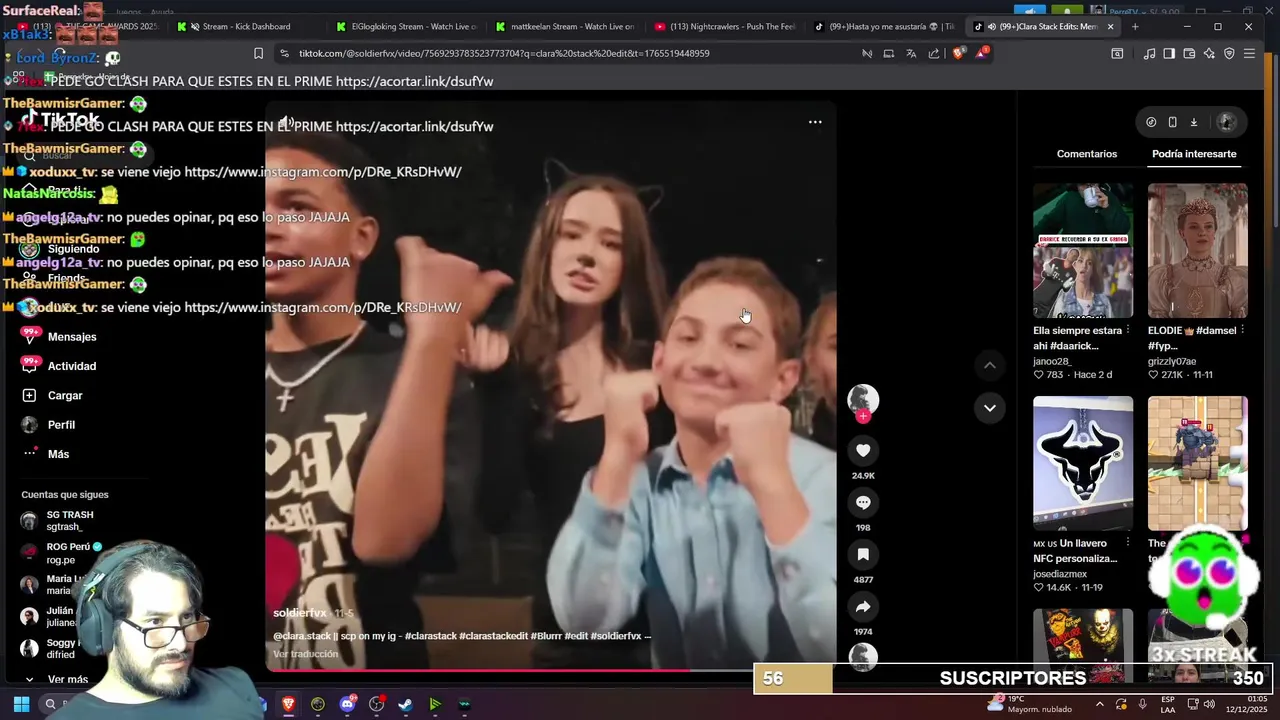Open the soldierfvx username on the video

pyautogui.click(x=300, y=613)
